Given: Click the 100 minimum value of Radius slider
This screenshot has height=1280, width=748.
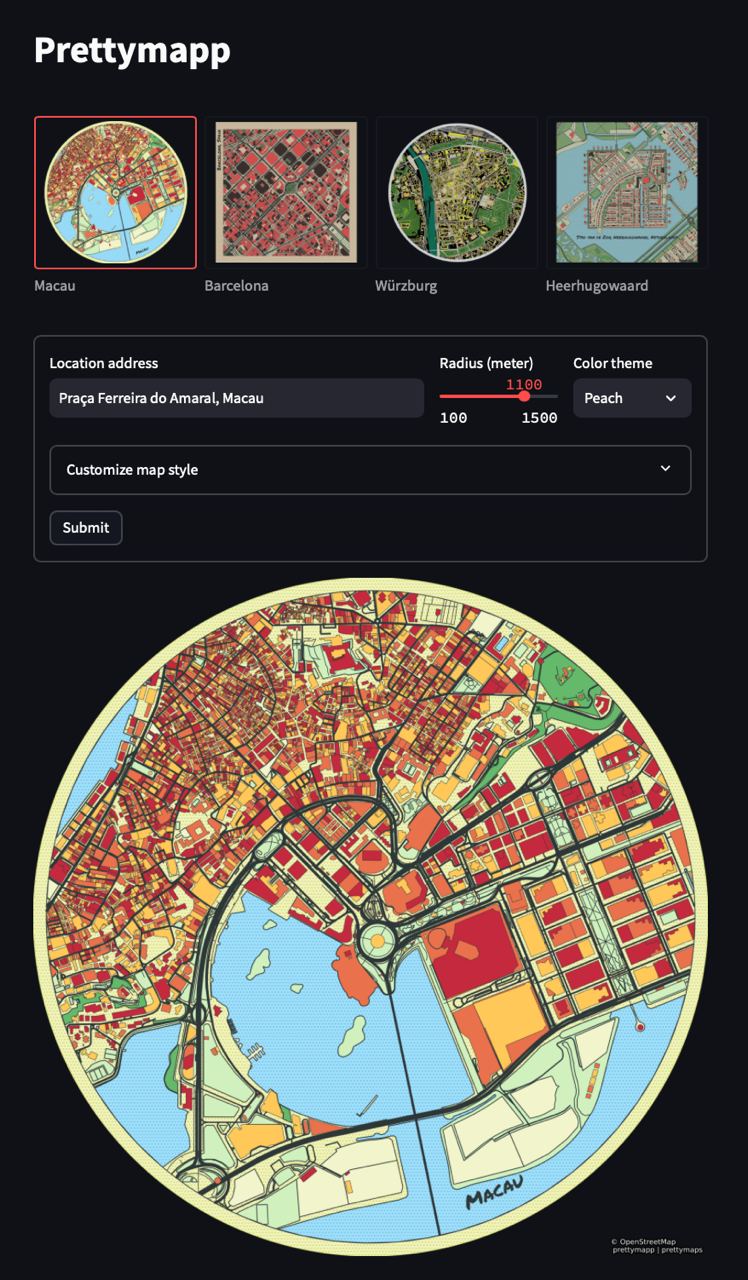Looking at the screenshot, I should coord(453,418).
